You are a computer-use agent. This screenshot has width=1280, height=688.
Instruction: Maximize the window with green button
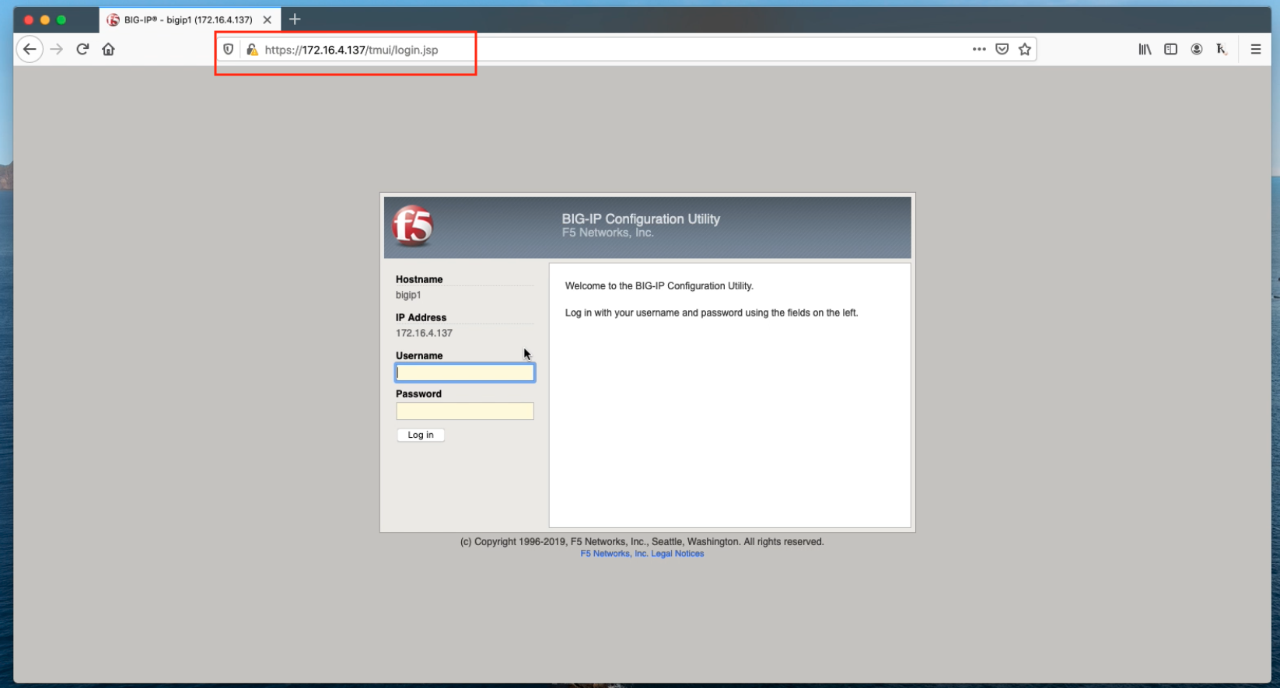pos(62,20)
